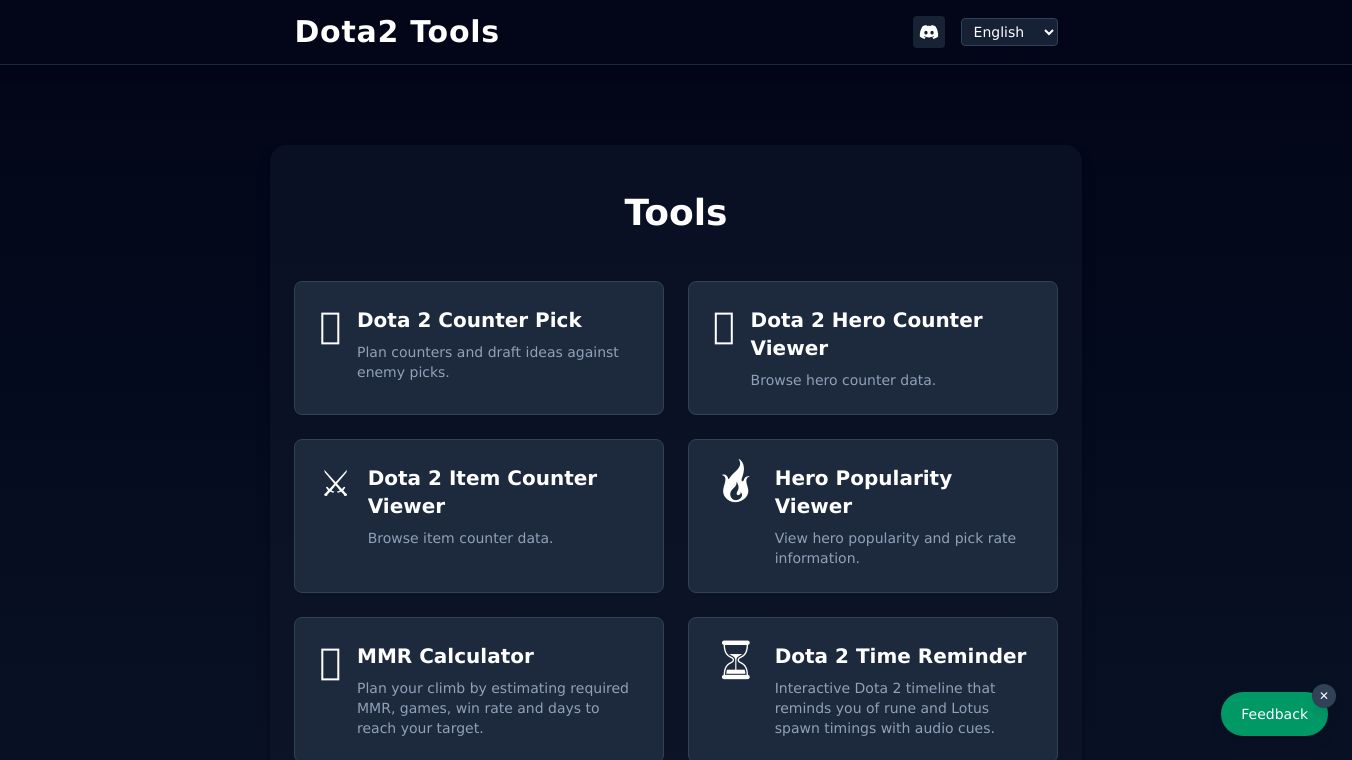Click the flame icon on Hero Popularity Viewer
Screen dimensions: 1352x760
[736, 481]
